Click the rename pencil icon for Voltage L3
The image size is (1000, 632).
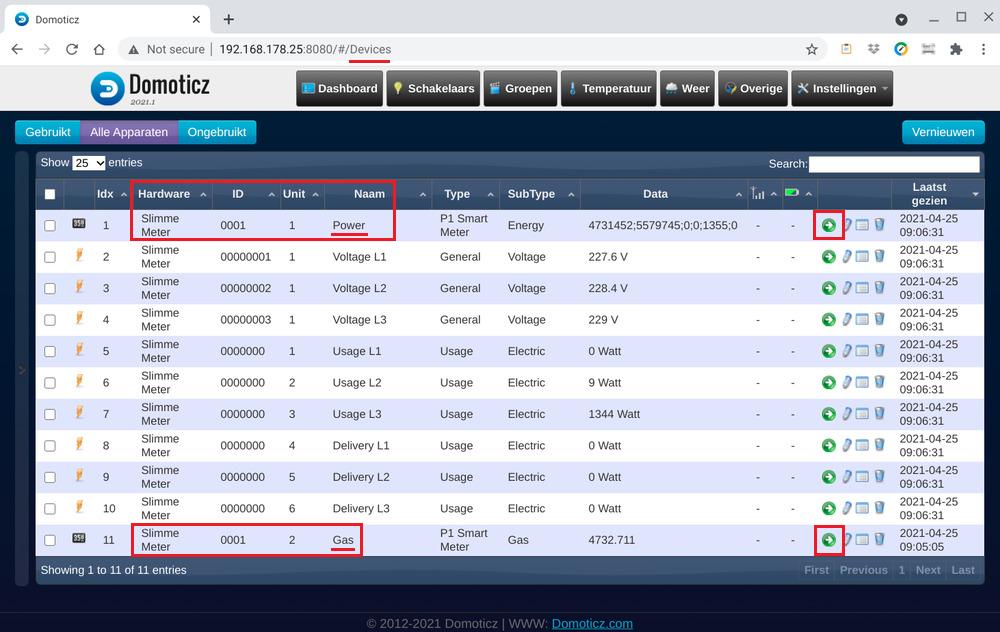click(847, 320)
